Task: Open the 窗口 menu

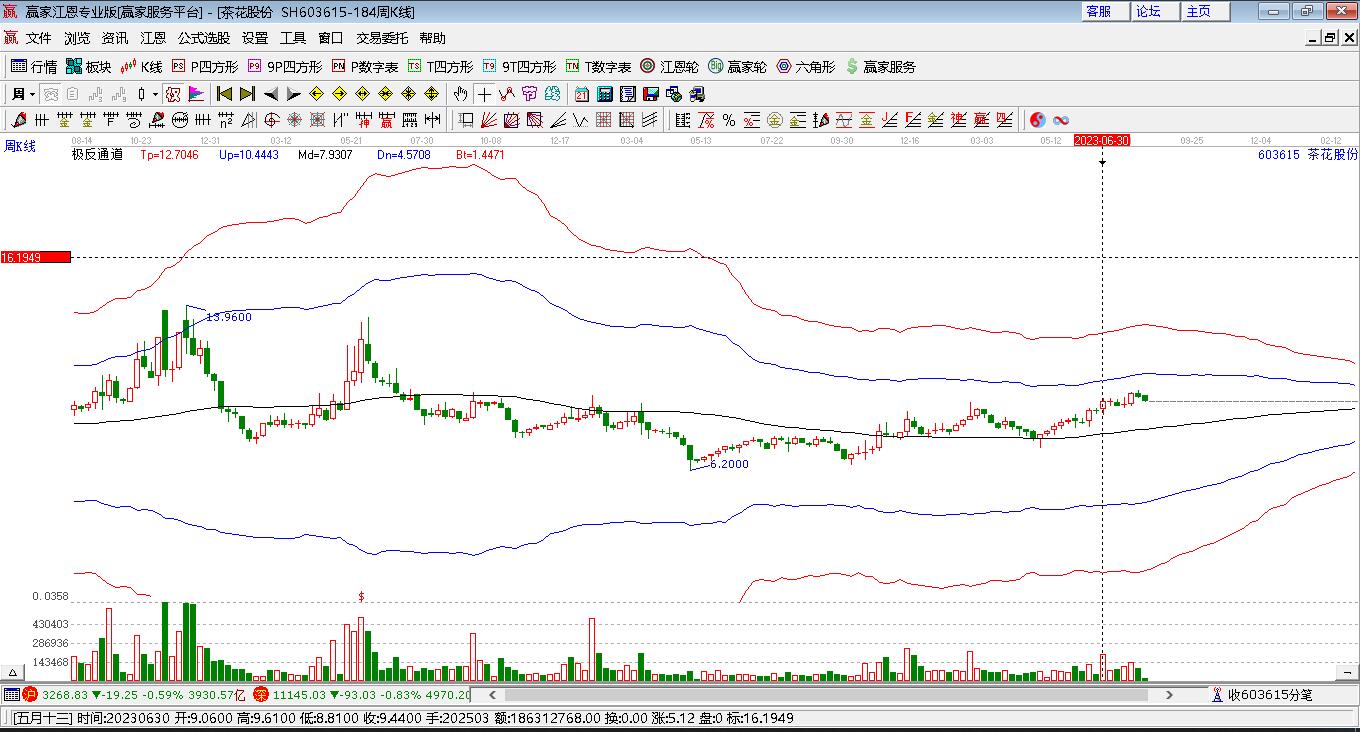Action: pyautogui.click(x=331, y=38)
